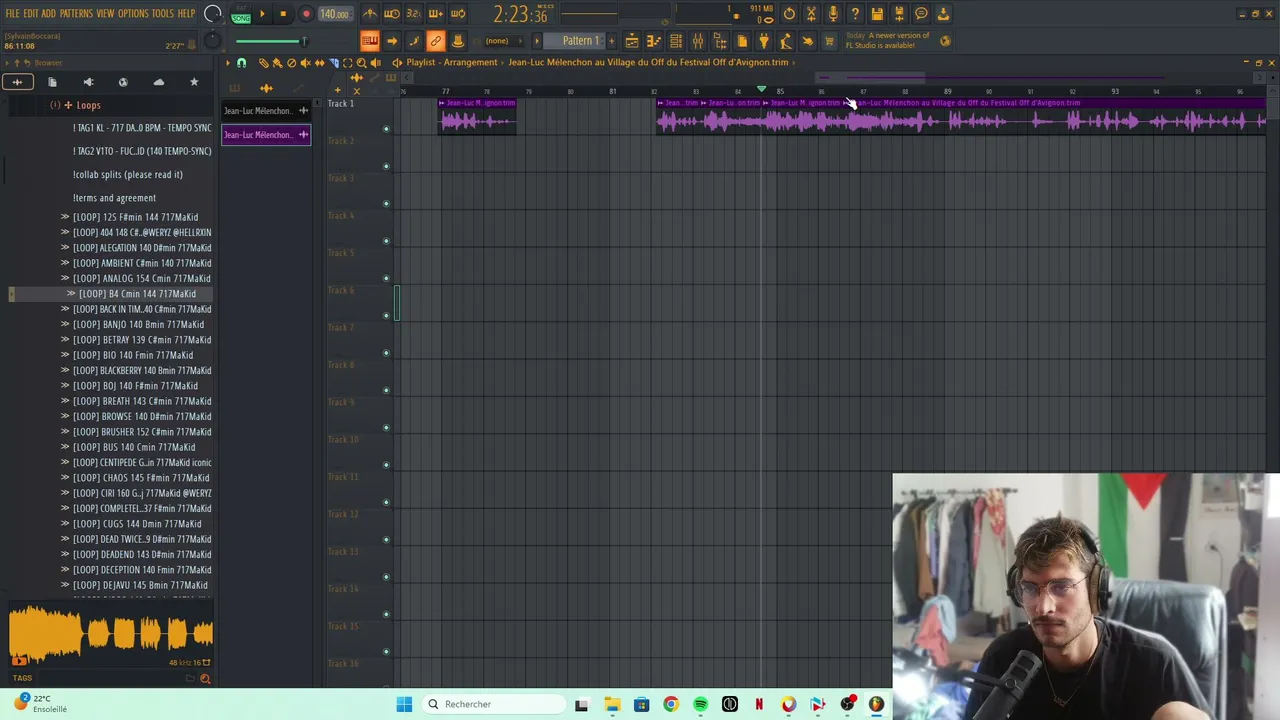Select the playlist Slip tool
This screenshot has height=720, width=1280.
pos(319,63)
